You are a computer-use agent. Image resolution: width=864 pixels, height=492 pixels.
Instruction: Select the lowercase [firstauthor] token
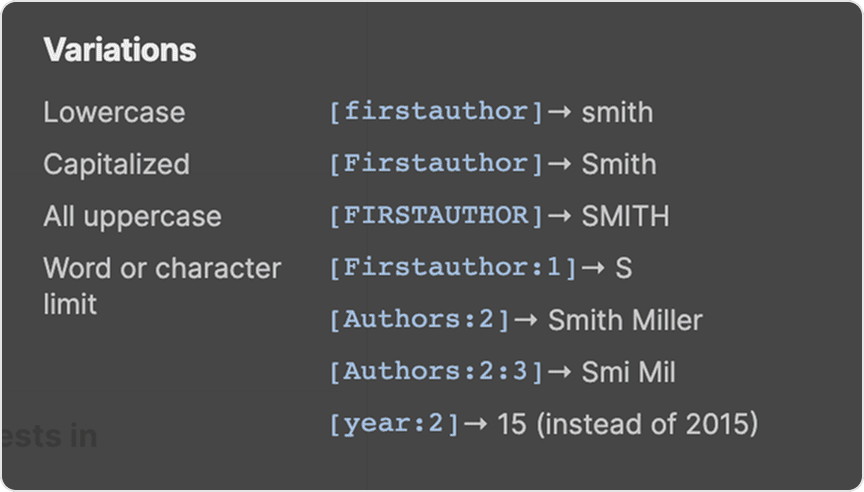click(436, 112)
